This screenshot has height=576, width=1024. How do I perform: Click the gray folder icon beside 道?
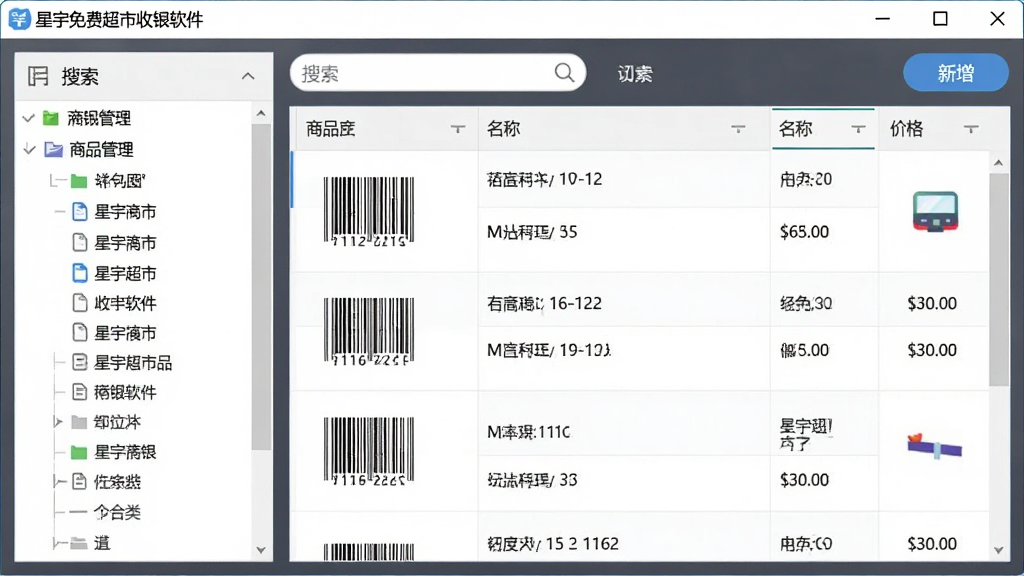[x=79, y=543]
